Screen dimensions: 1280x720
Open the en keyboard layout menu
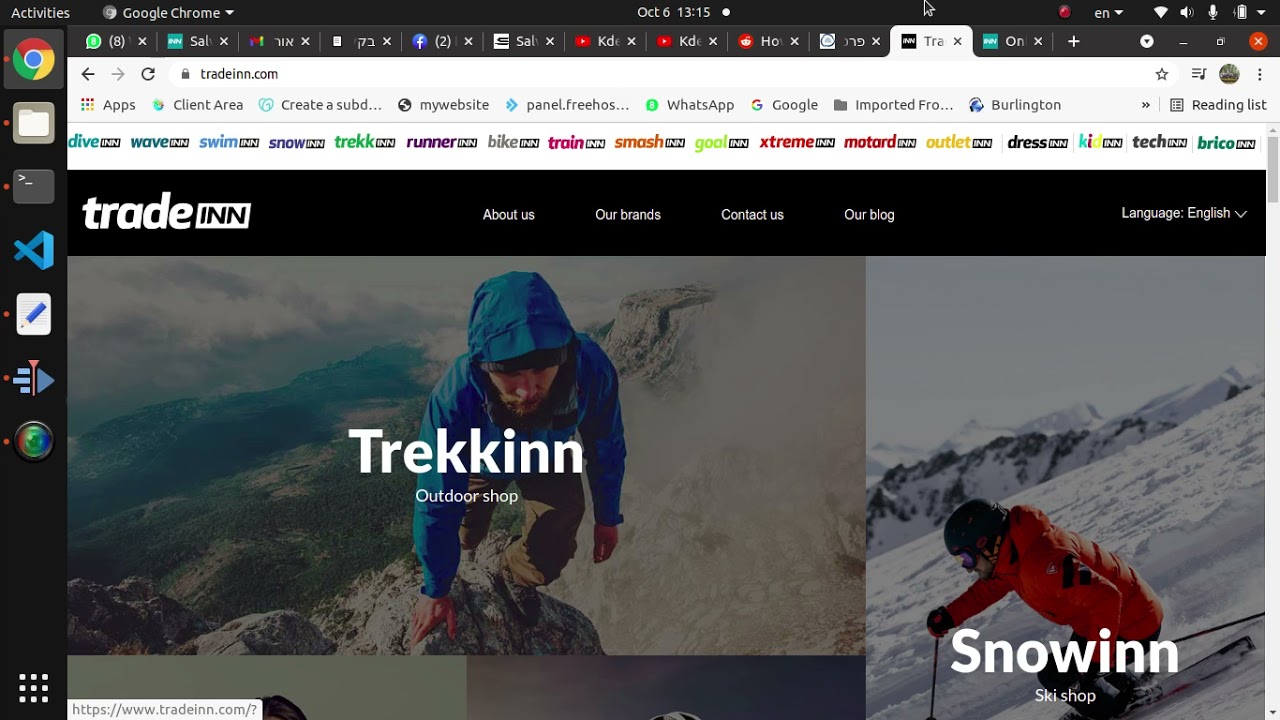coord(1108,13)
